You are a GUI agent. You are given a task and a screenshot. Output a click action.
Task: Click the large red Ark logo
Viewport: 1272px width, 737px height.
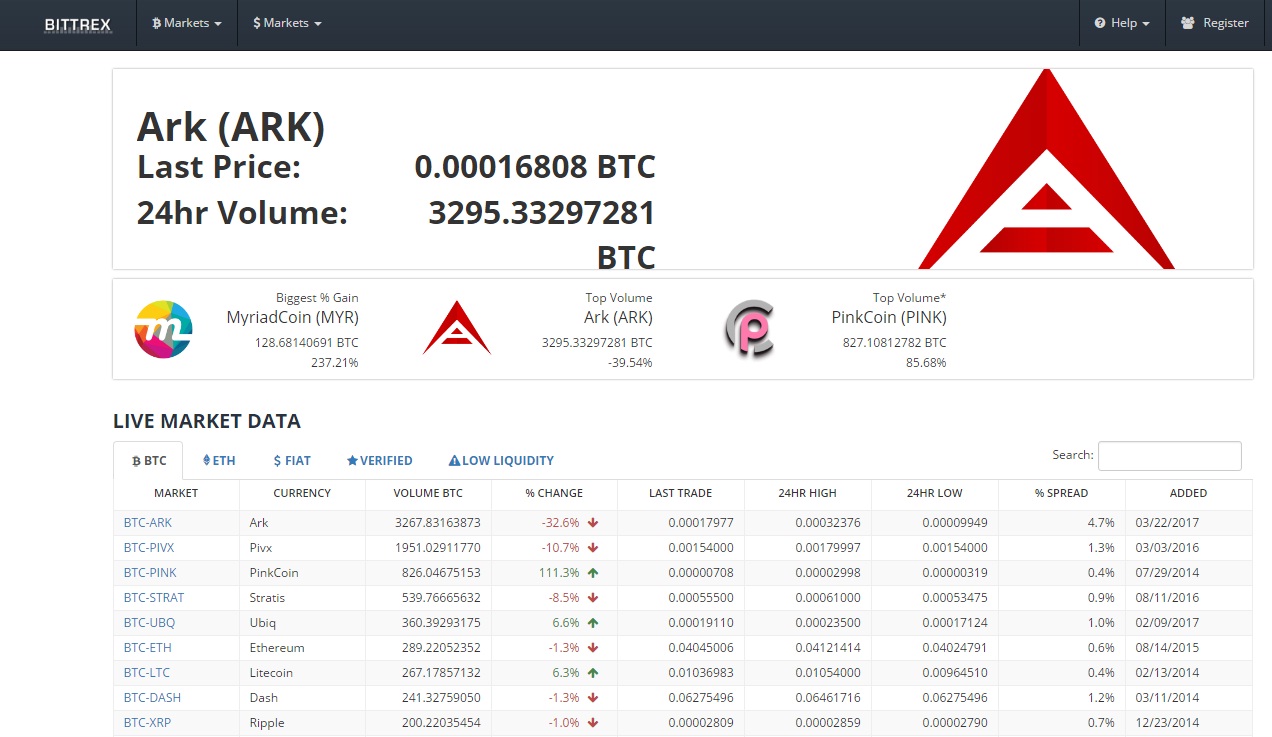tap(1046, 169)
